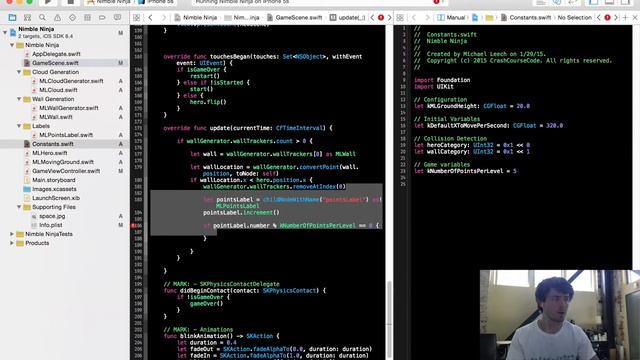The image size is (640, 360).
Task: Show the Debug navigator
Action: pos(87,18)
